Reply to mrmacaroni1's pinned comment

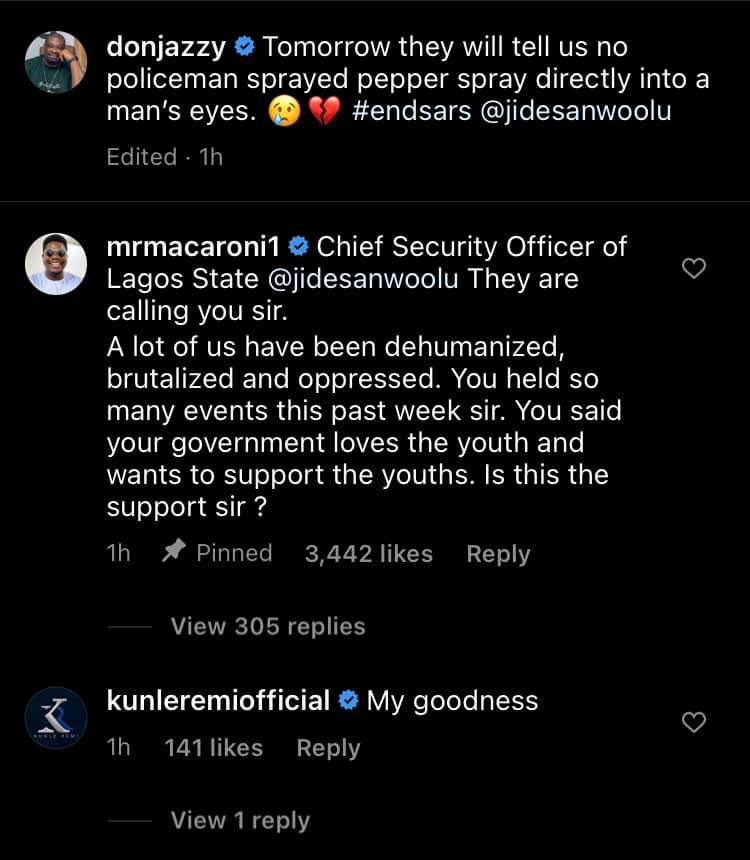pyautogui.click(x=498, y=553)
